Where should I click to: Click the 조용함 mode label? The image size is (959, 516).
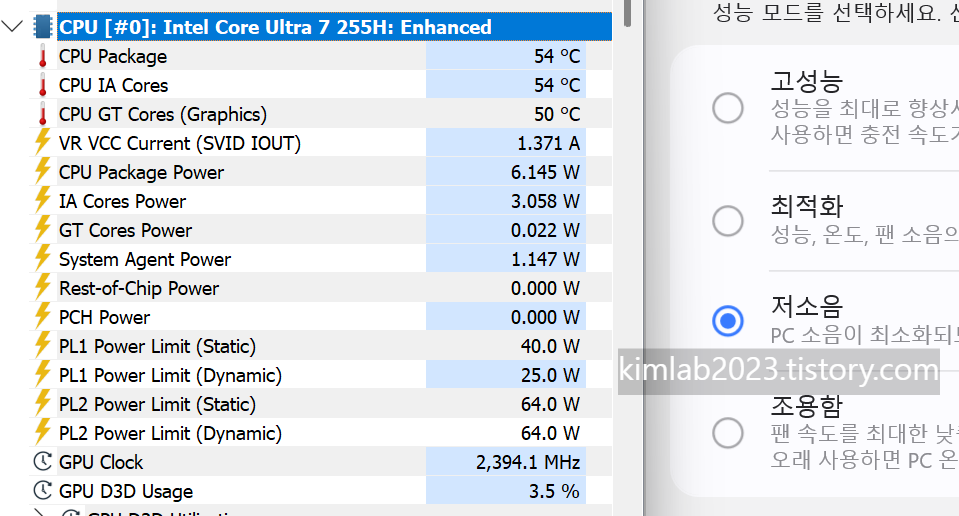tap(807, 407)
